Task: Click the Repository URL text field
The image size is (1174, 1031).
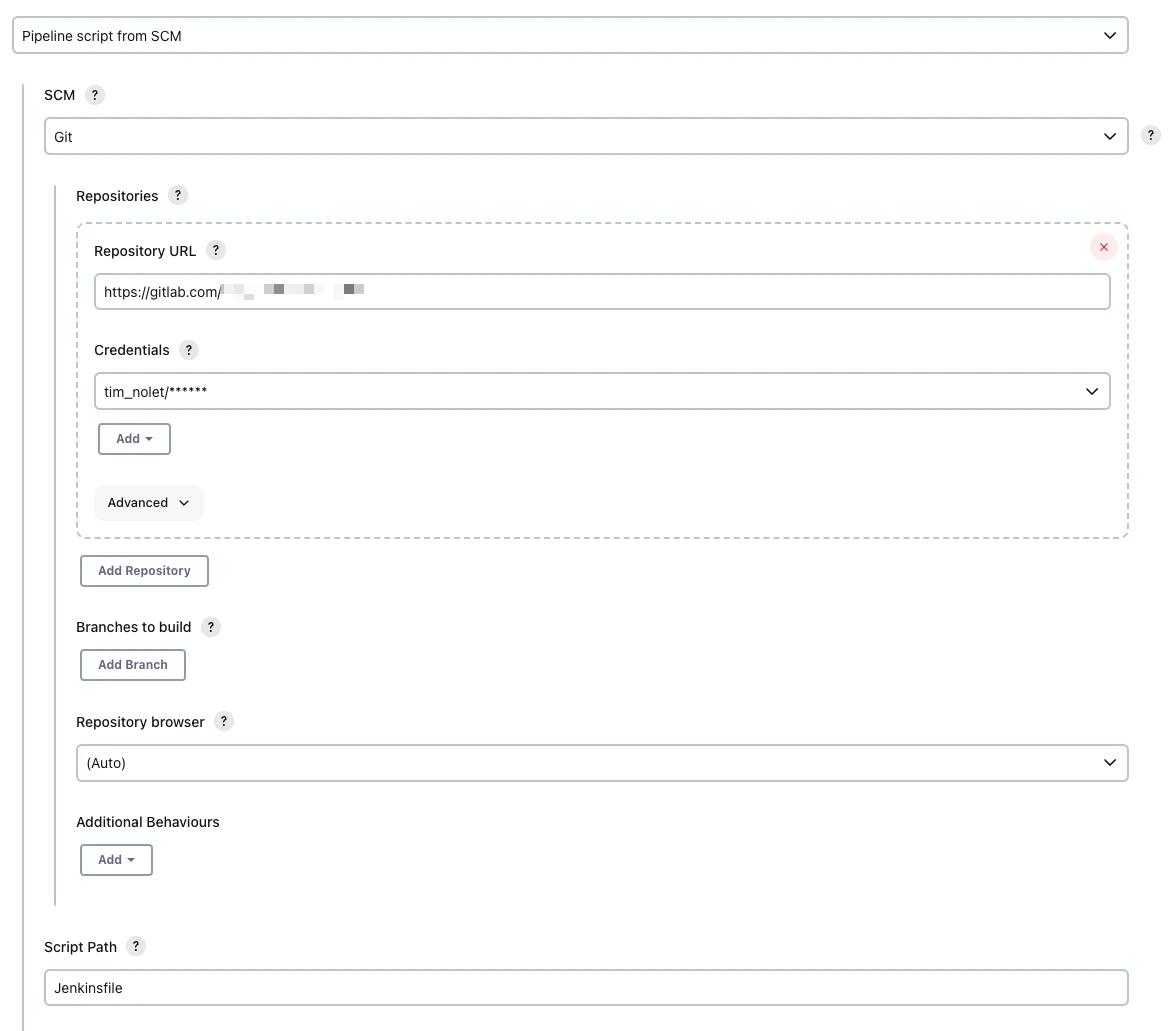Action: click(x=602, y=291)
